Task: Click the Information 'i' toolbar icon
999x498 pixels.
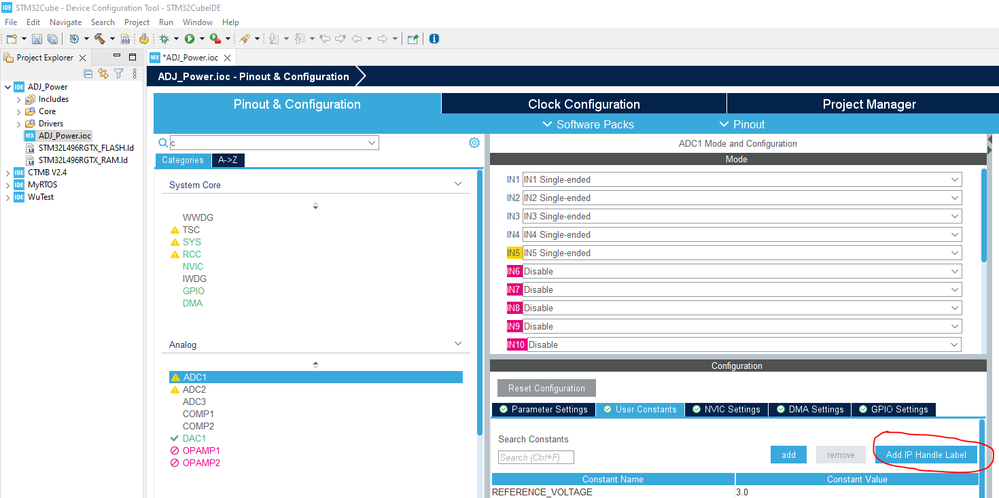Action: point(434,39)
